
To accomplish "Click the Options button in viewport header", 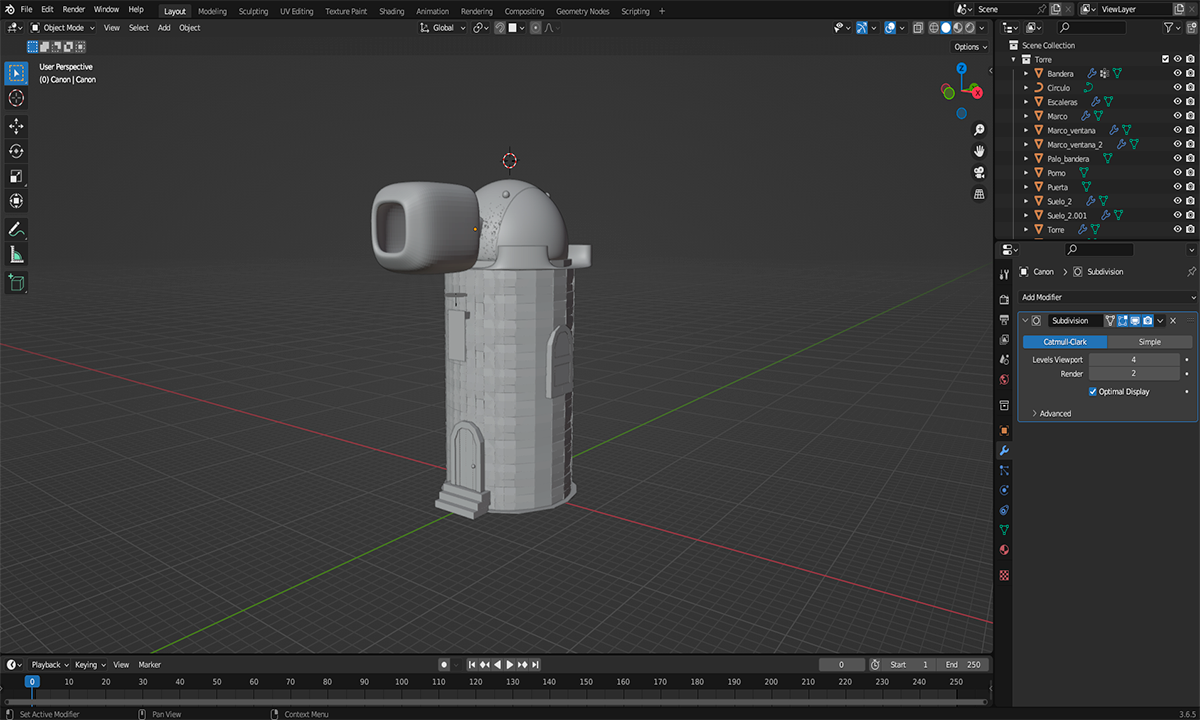I will click(969, 47).
